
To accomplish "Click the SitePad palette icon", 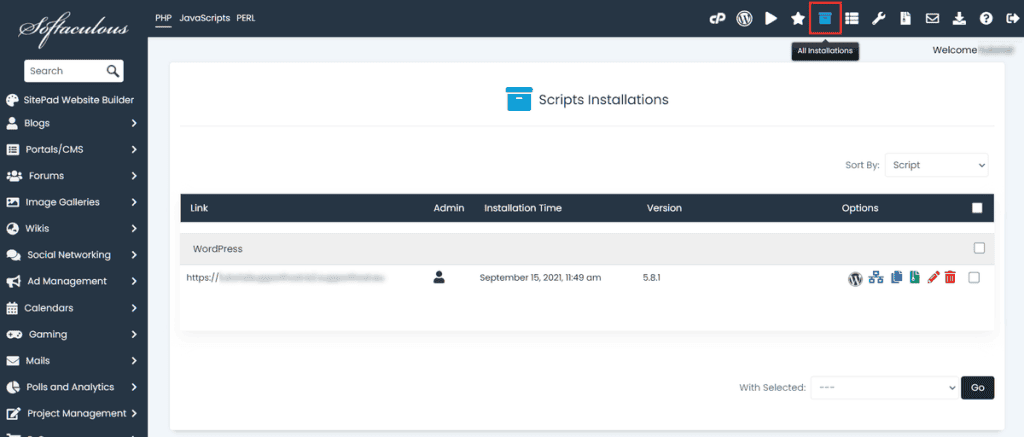I will (12, 100).
